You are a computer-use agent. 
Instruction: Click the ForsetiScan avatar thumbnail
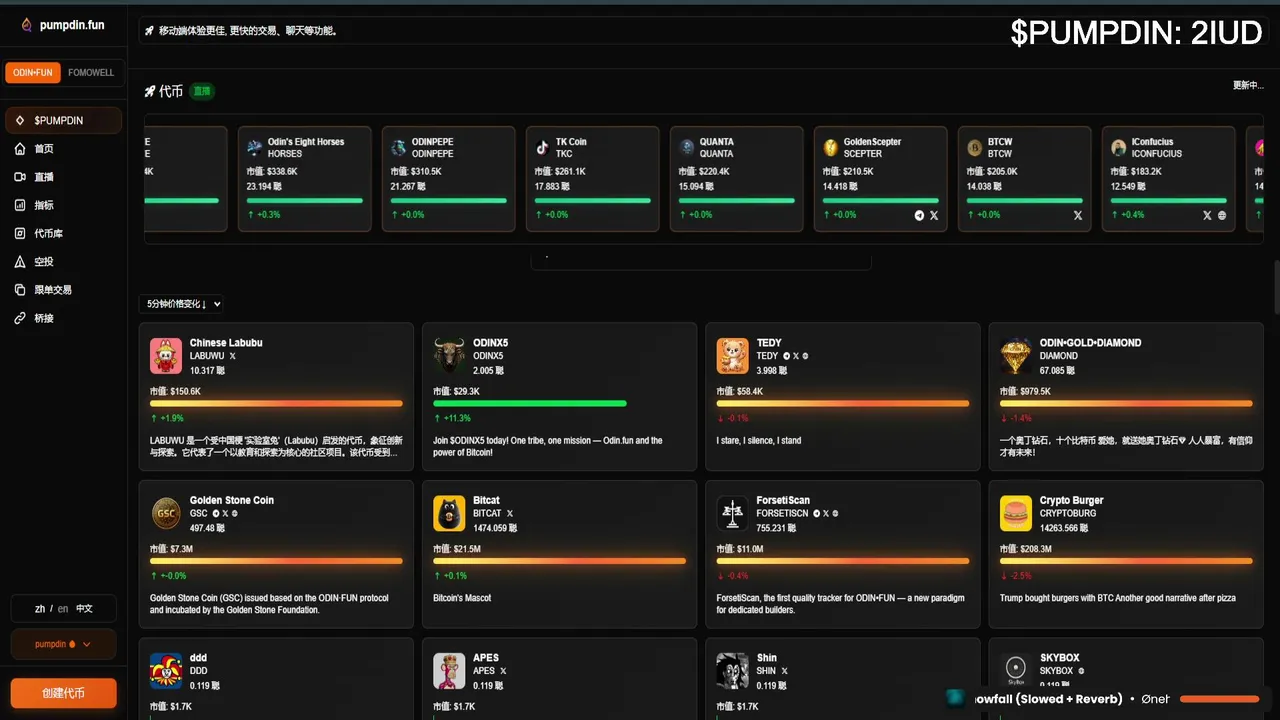pyautogui.click(x=733, y=514)
